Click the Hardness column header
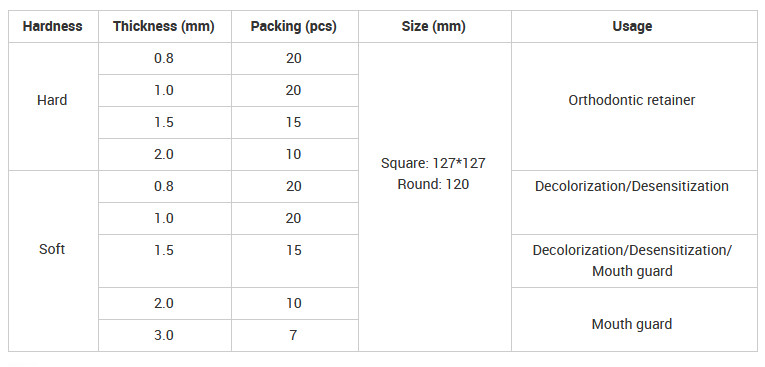765x367 pixels. tap(53, 26)
